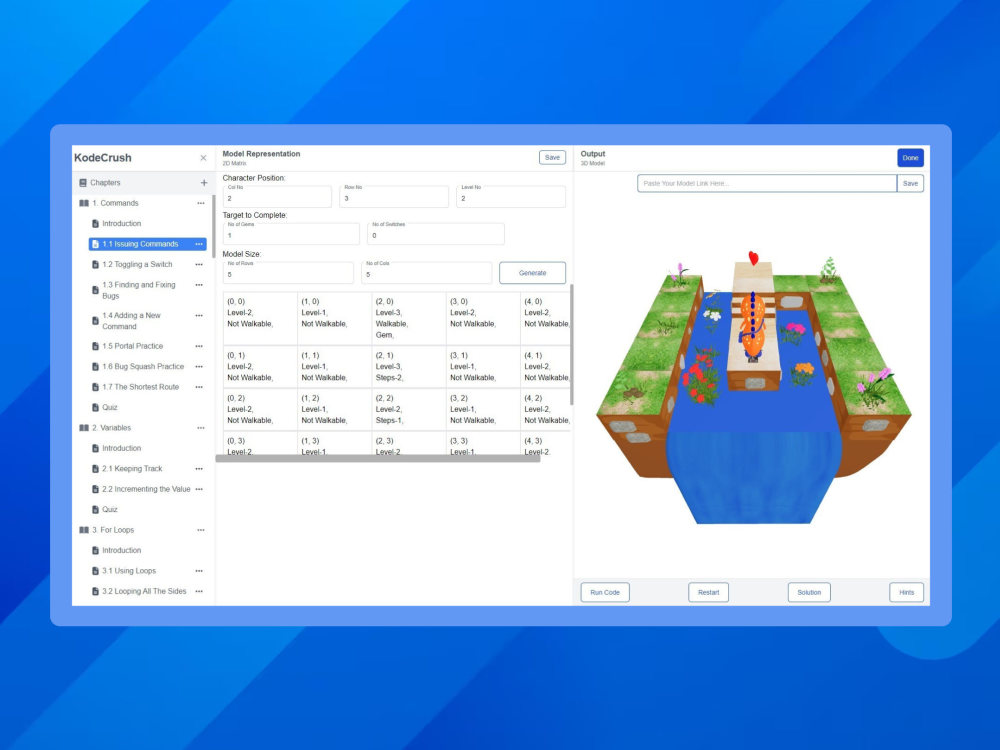Click page icon next to 2.1 Keeping Track
This screenshot has height=750, width=1000.
pyautogui.click(x=95, y=469)
